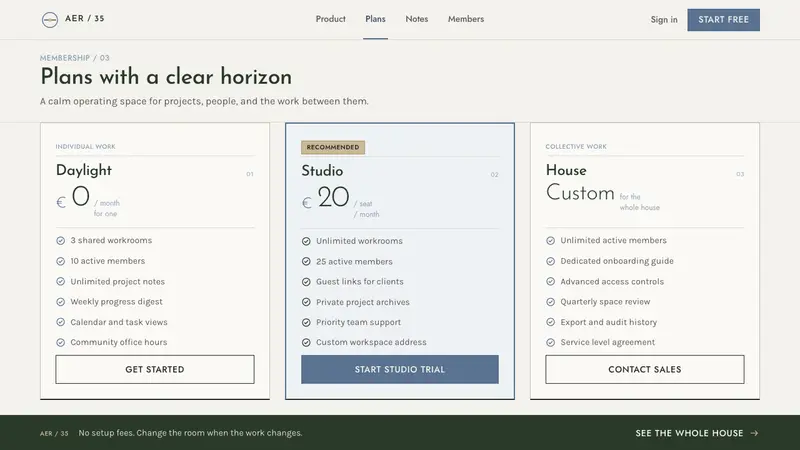Click the START FREE button
This screenshot has height=450, width=800.
(723, 19)
